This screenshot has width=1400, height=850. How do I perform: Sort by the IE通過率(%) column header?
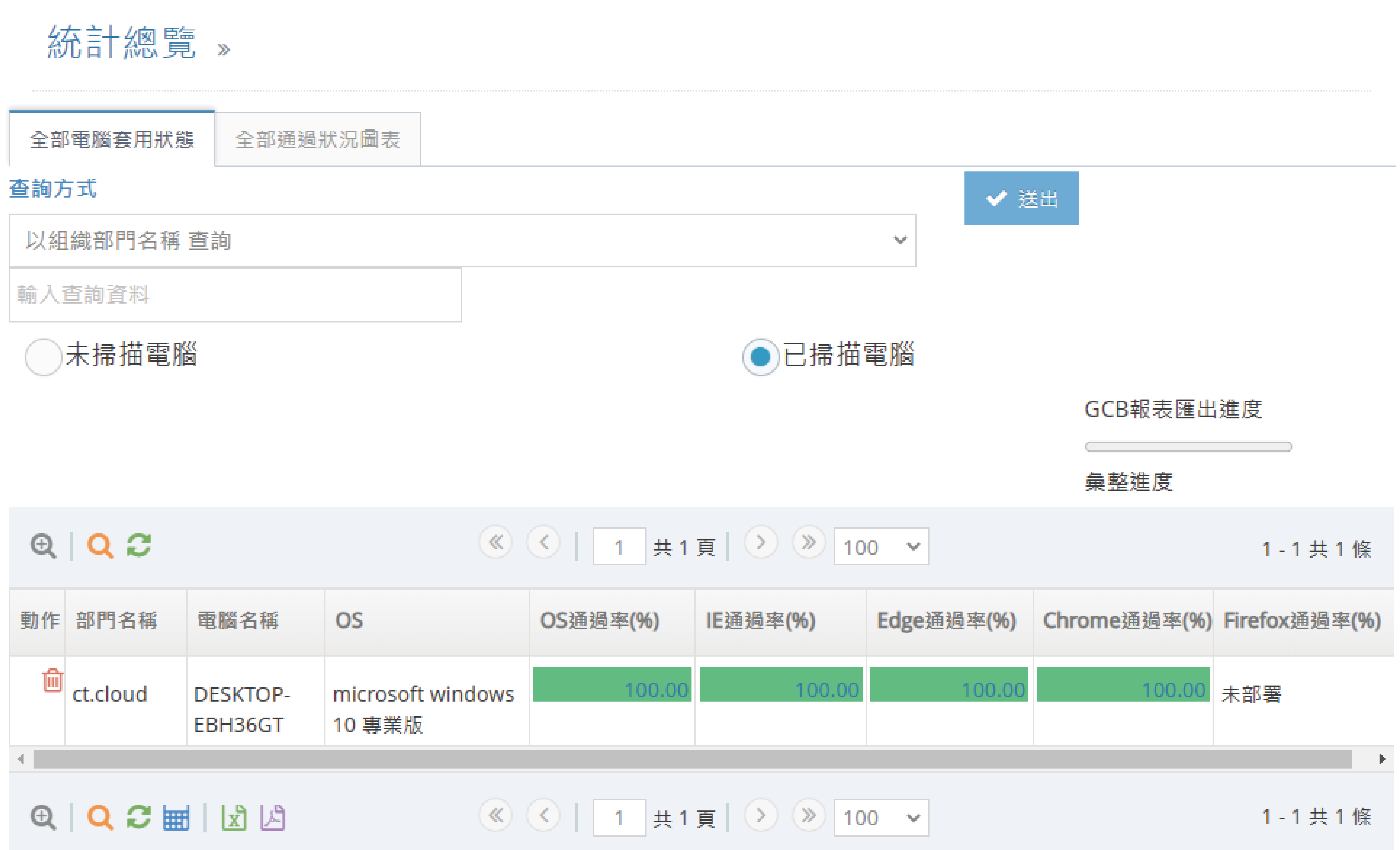(x=781, y=621)
